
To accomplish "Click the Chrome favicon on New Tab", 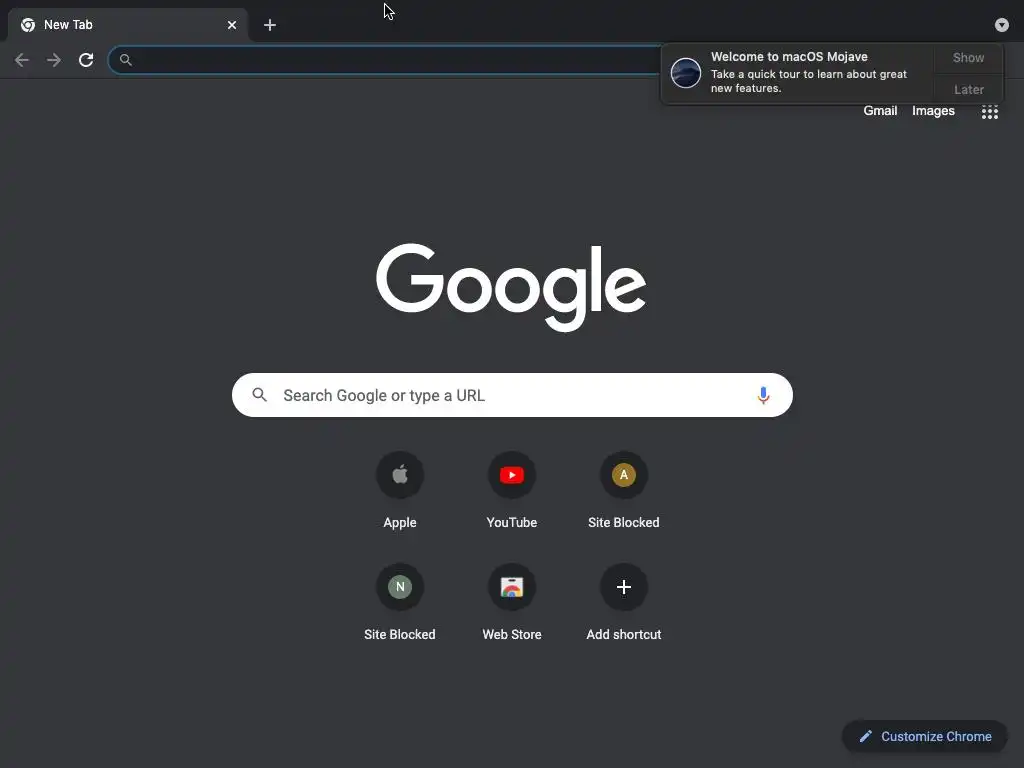I will point(28,25).
